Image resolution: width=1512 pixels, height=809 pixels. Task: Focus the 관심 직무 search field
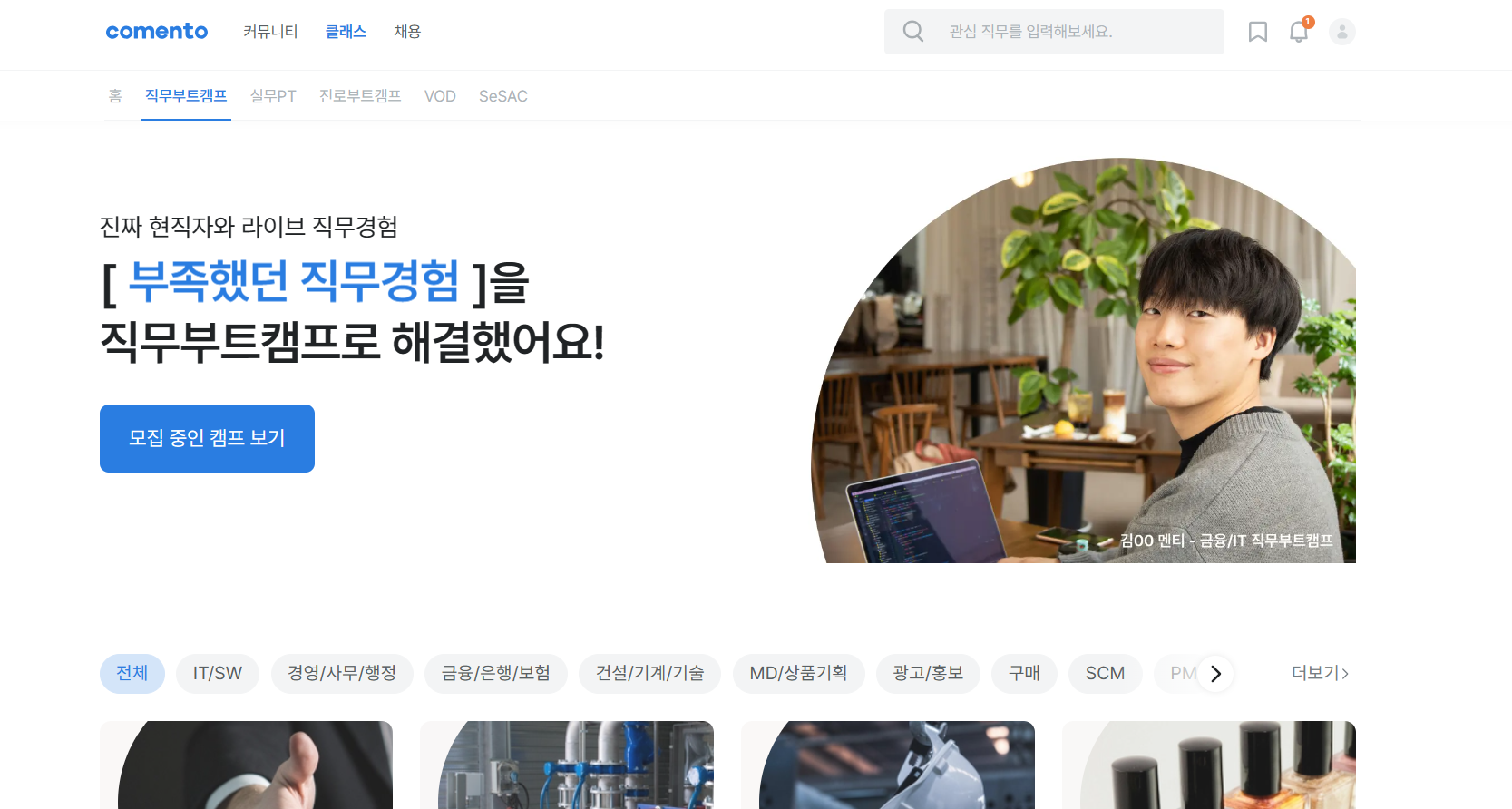pyautogui.click(x=1054, y=32)
